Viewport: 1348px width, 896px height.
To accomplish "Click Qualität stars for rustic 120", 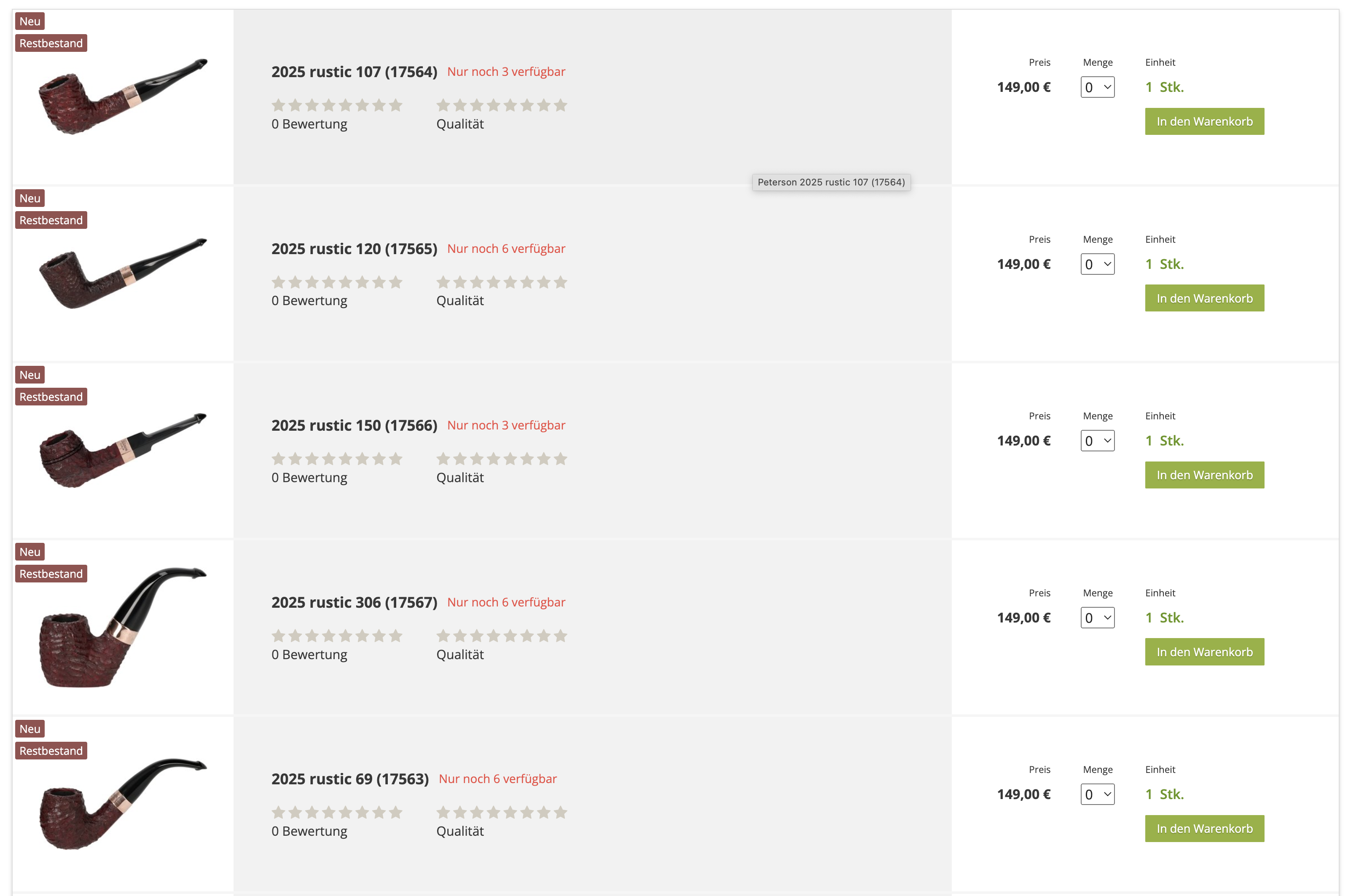I will pyautogui.click(x=501, y=282).
